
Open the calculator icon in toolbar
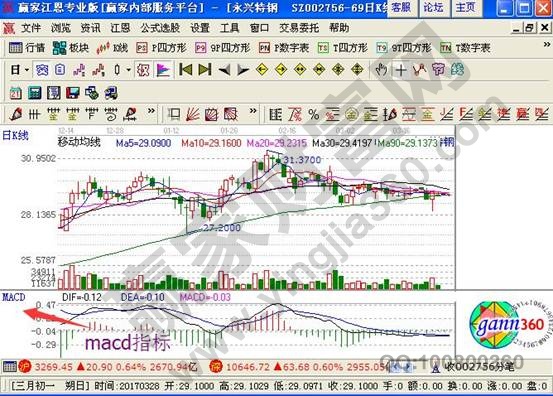click(35, 93)
